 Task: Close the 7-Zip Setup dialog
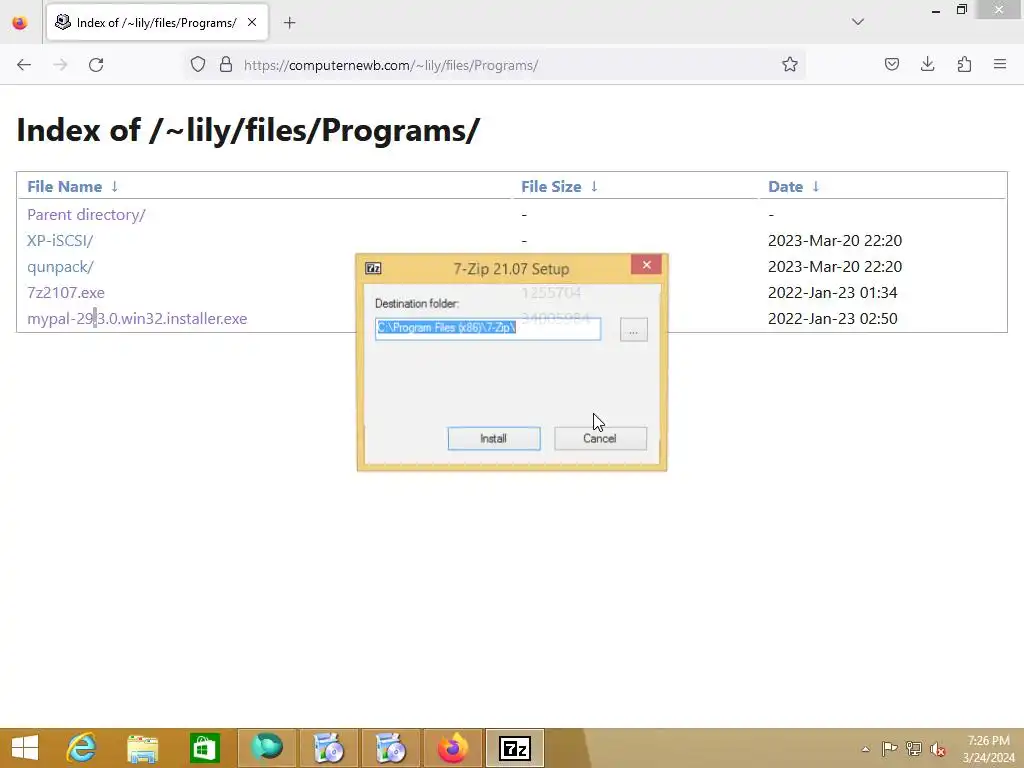647,264
